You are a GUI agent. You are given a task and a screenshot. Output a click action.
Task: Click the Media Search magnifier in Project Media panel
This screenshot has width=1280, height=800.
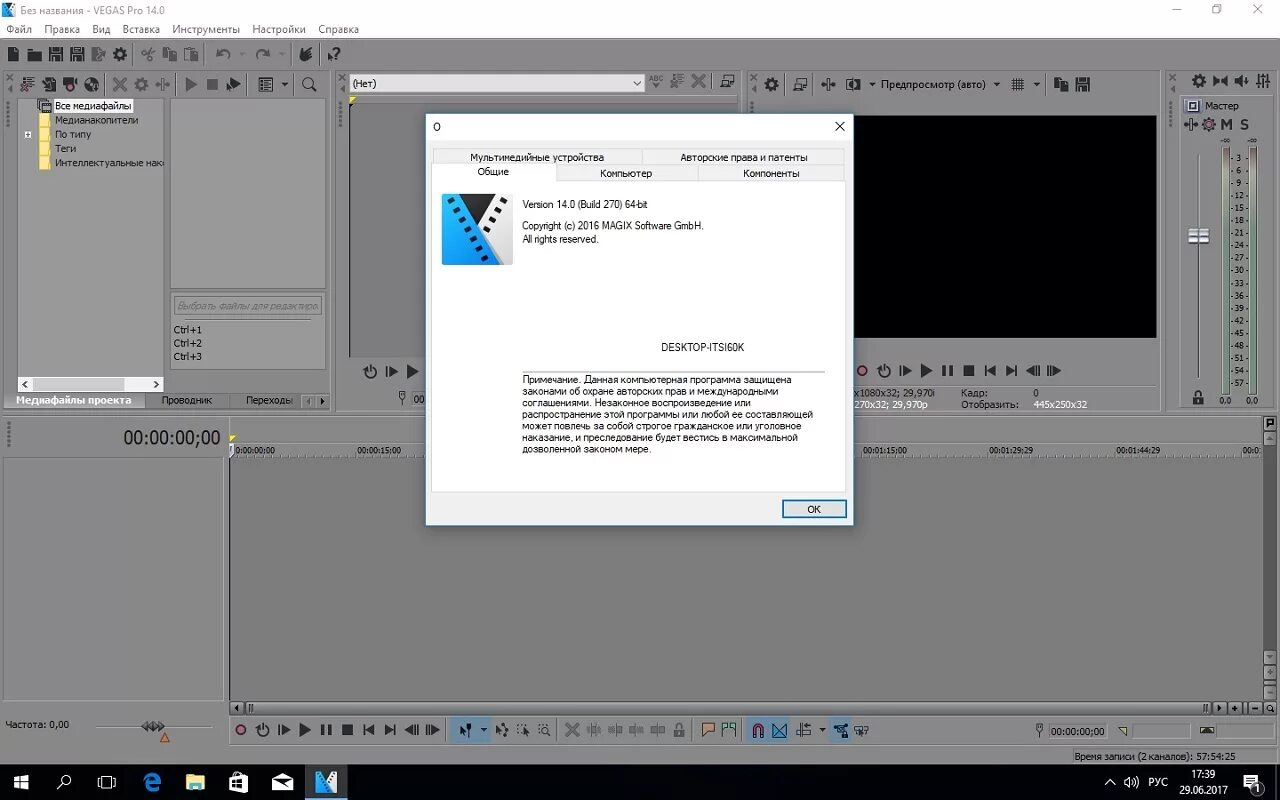[310, 85]
